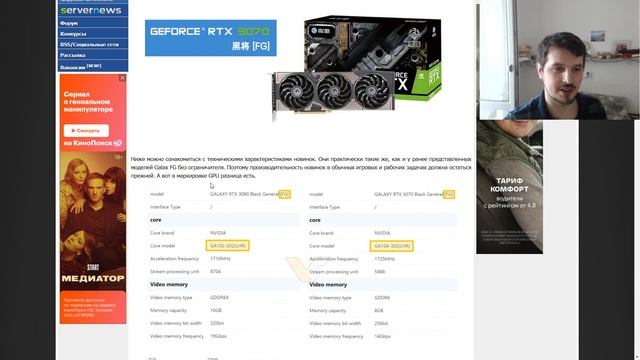Screen dimensions: 640x360
Task: Click 'Interface Type' label in the RTX 3080 table
Action: tap(165, 207)
